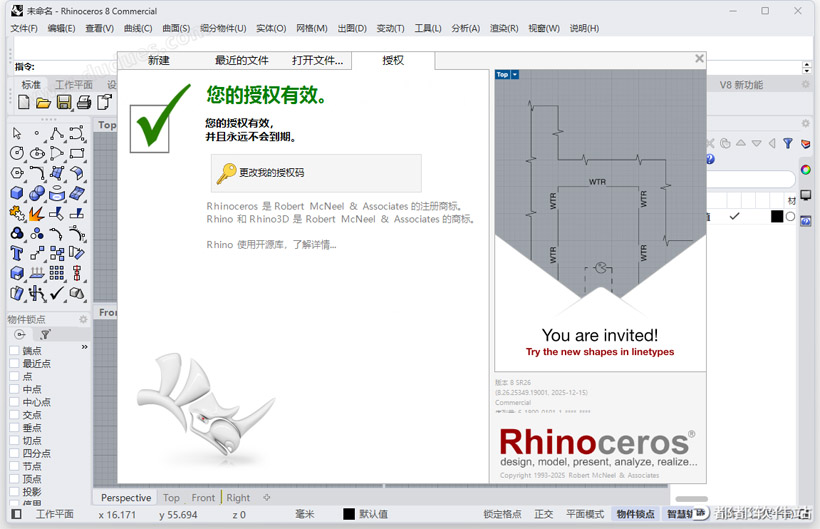Screen dimensions: 820x529
Task: Click the 了解详情... open source link
Action: 314,245
